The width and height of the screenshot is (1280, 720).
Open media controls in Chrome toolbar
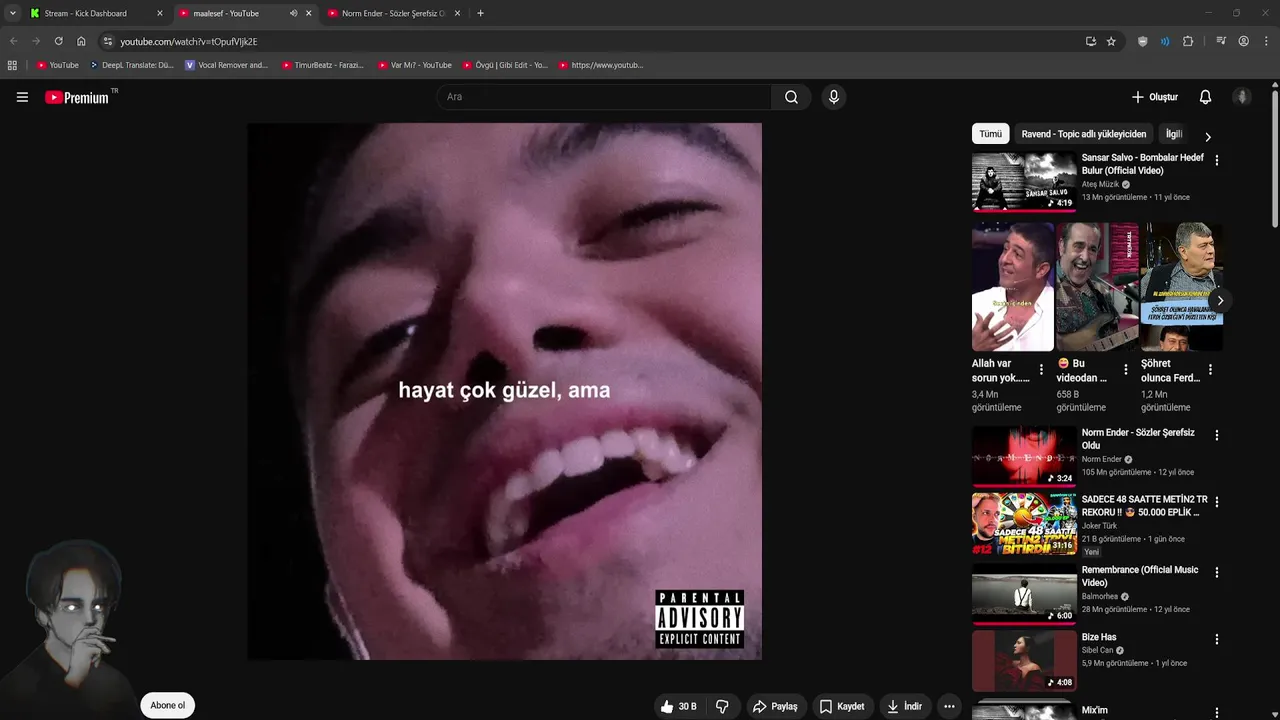(x=1221, y=41)
